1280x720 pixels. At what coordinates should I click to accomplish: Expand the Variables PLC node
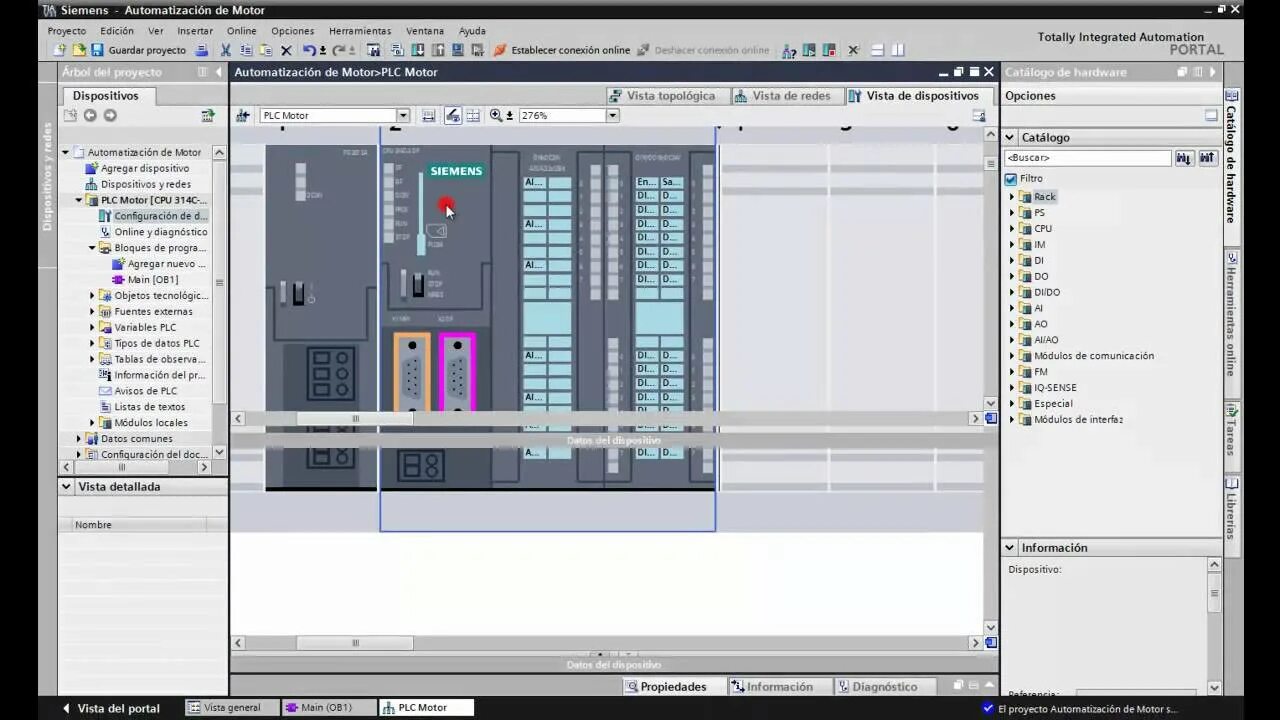coord(92,327)
